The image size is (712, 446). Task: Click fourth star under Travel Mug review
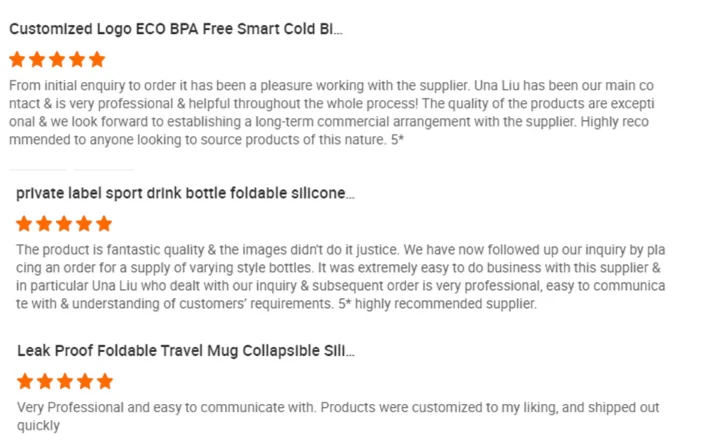coord(85,381)
